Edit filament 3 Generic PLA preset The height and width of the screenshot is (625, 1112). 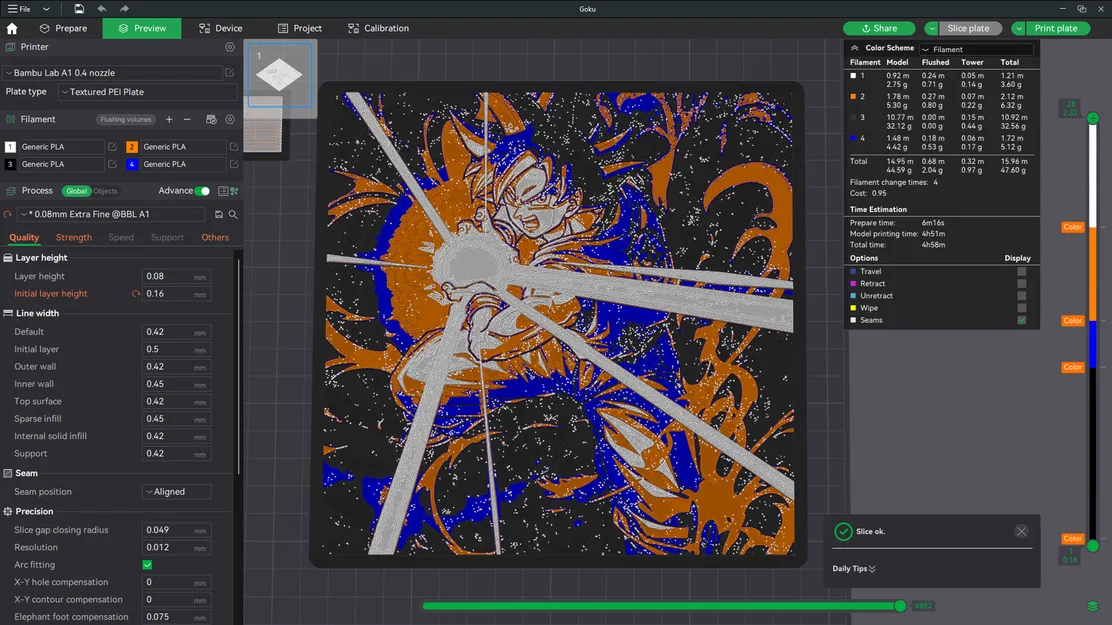pos(112,164)
